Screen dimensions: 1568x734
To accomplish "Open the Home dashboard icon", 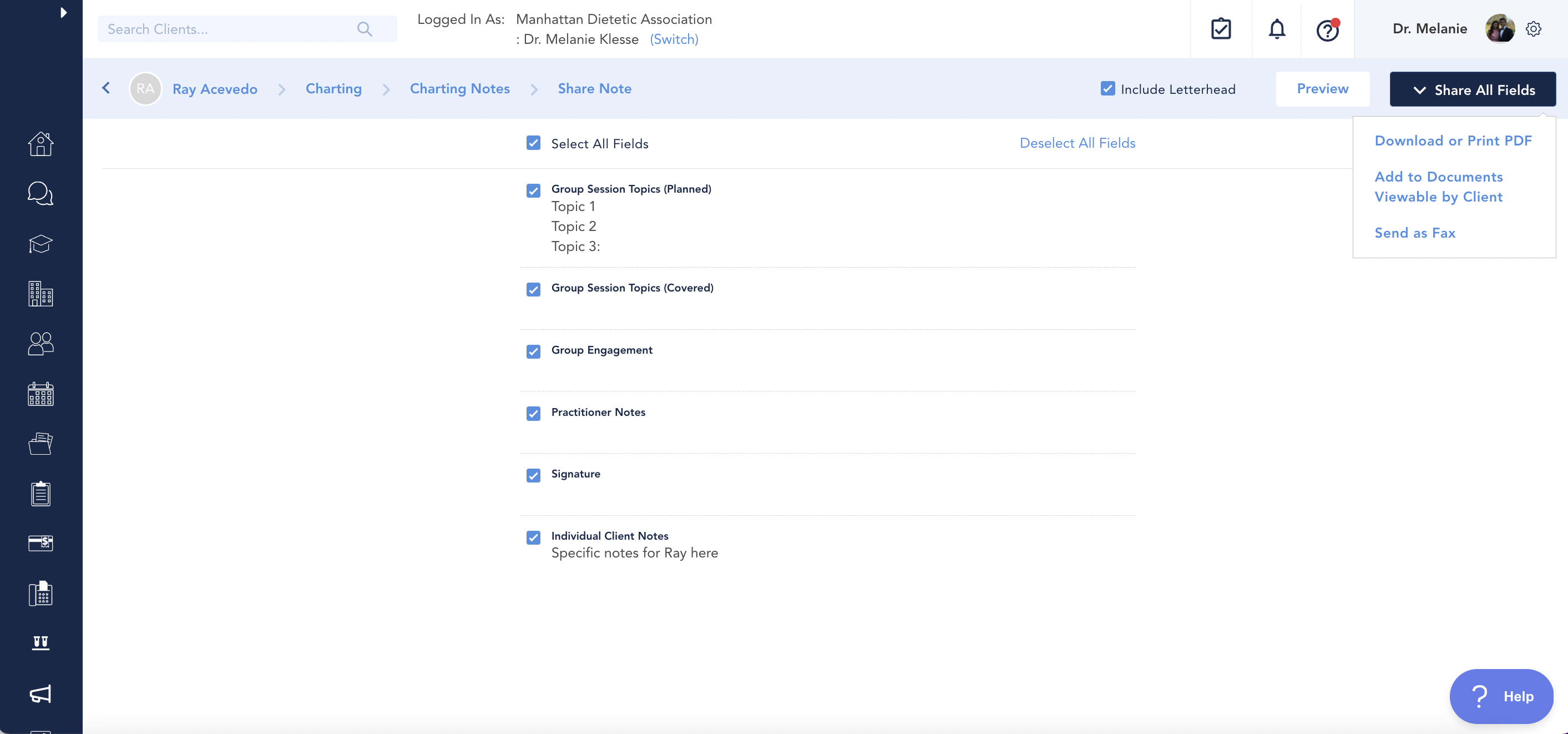I will click(40, 144).
